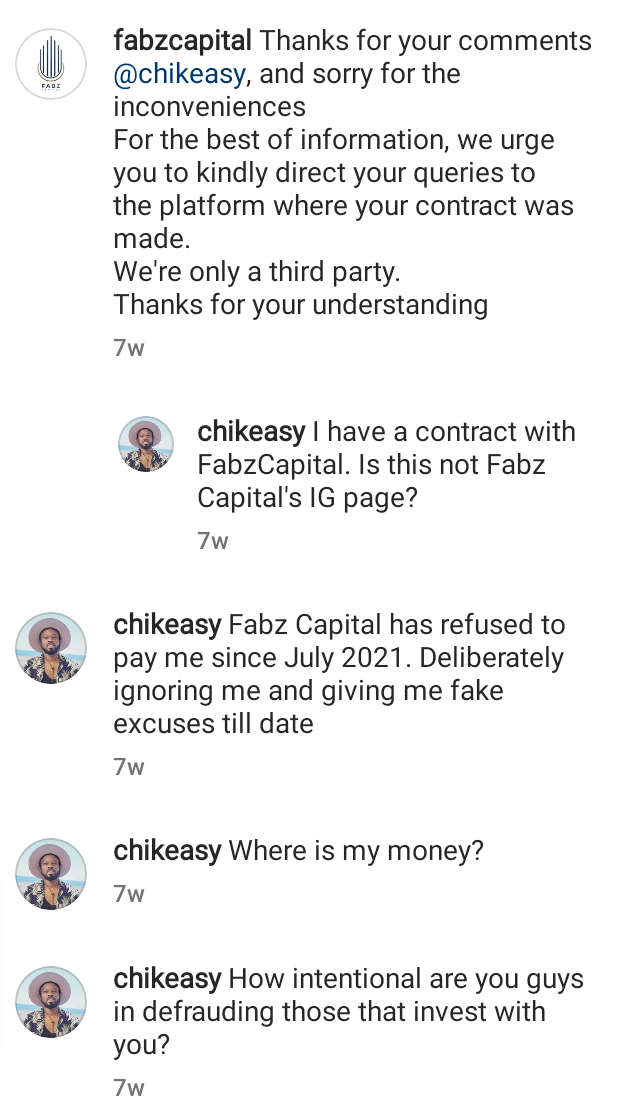Tap the "refused to pay me since July 2021" comment text
Viewport: 632px width, 1112px height.
(x=338, y=658)
